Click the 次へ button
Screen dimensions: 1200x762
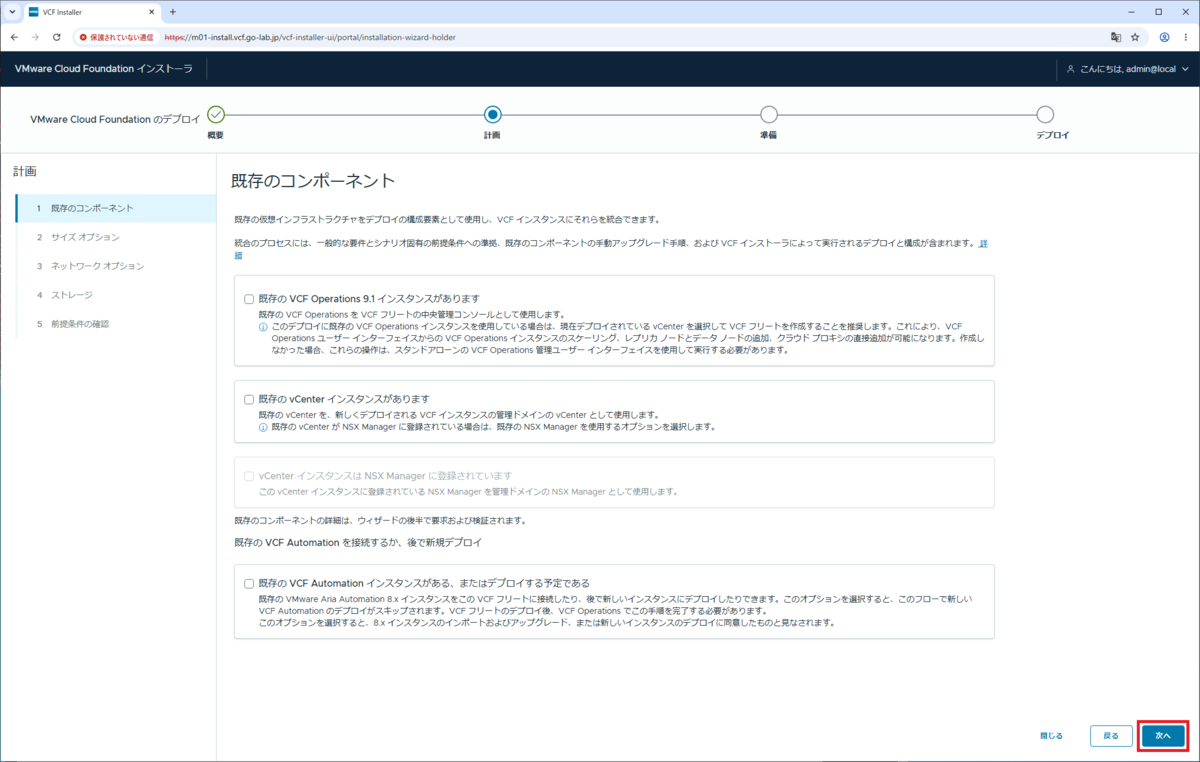pos(1163,735)
